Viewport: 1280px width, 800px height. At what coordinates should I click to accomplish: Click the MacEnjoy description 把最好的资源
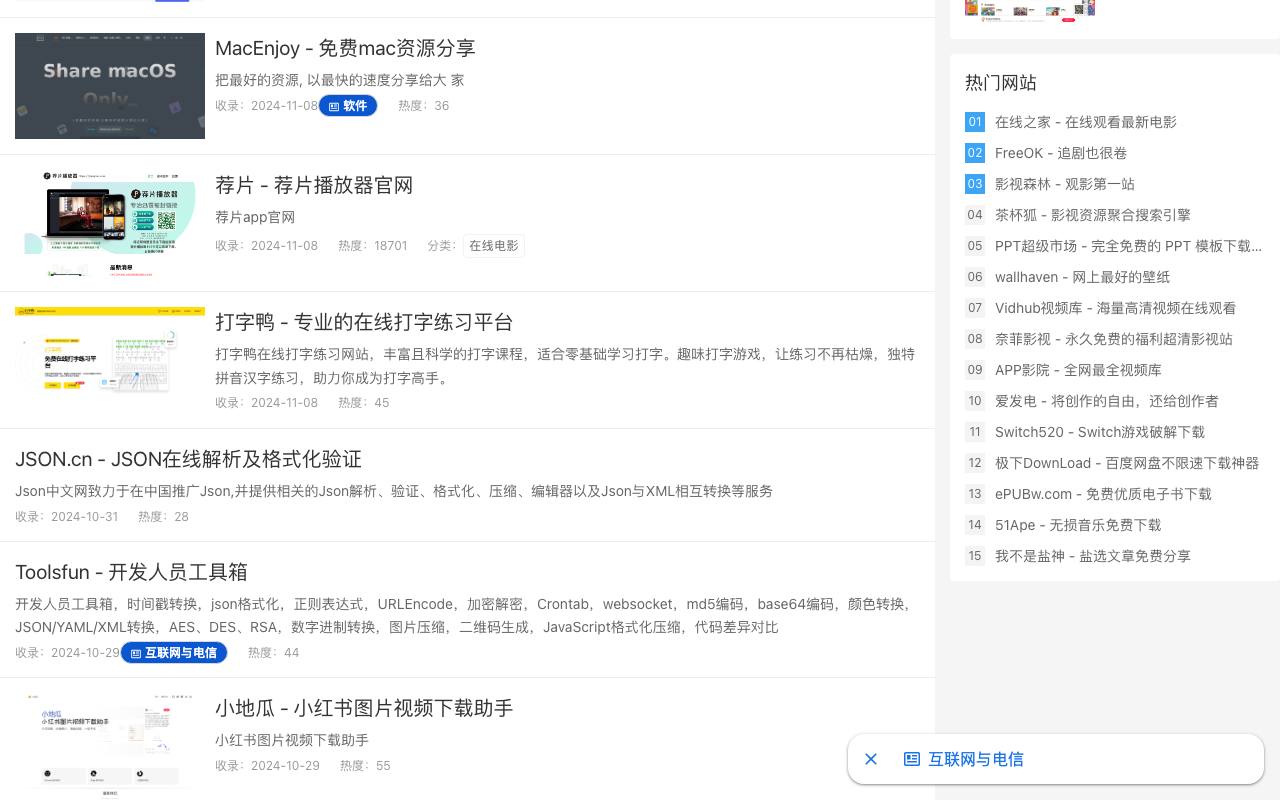(339, 80)
